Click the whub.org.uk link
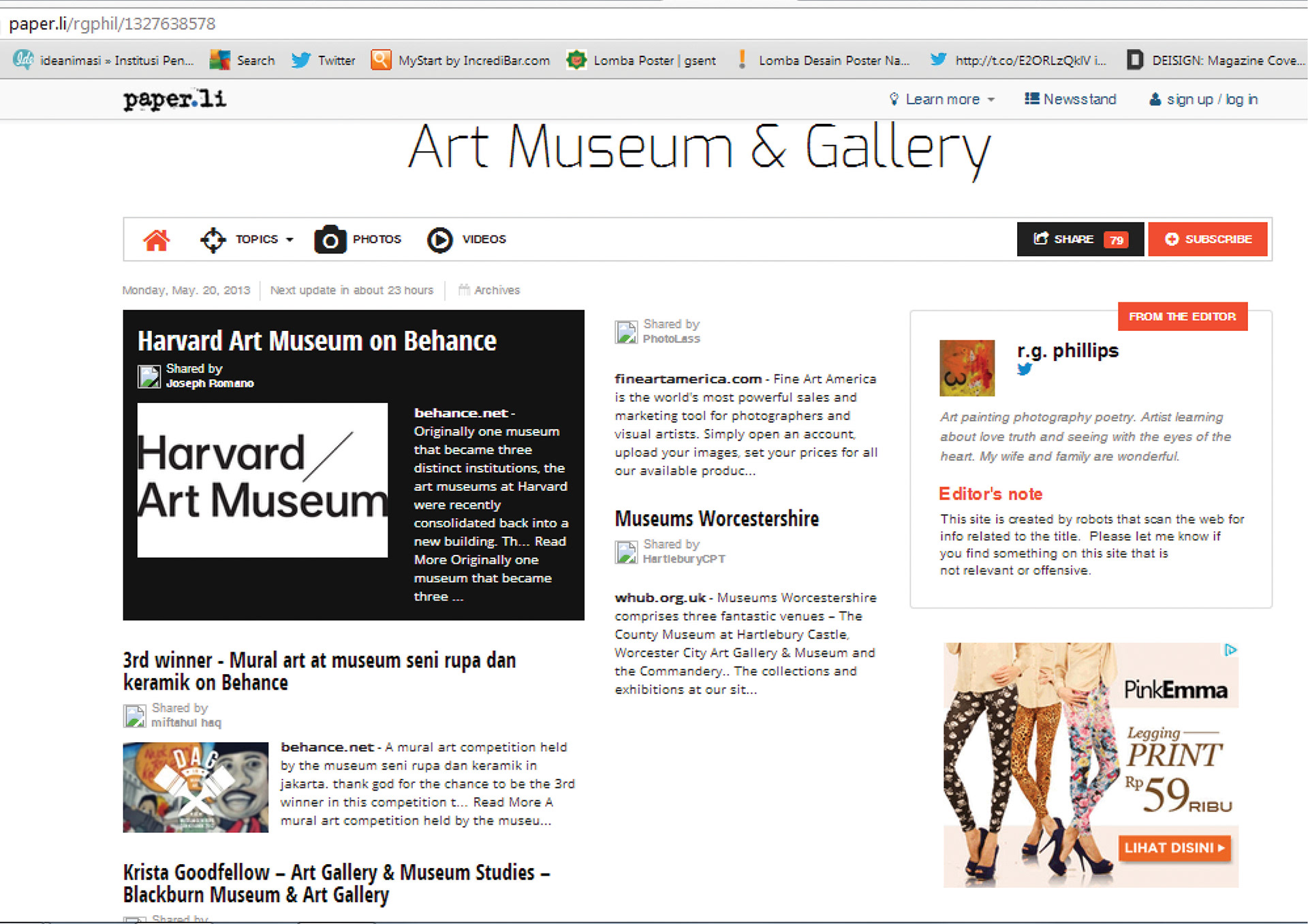 tap(660, 597)
